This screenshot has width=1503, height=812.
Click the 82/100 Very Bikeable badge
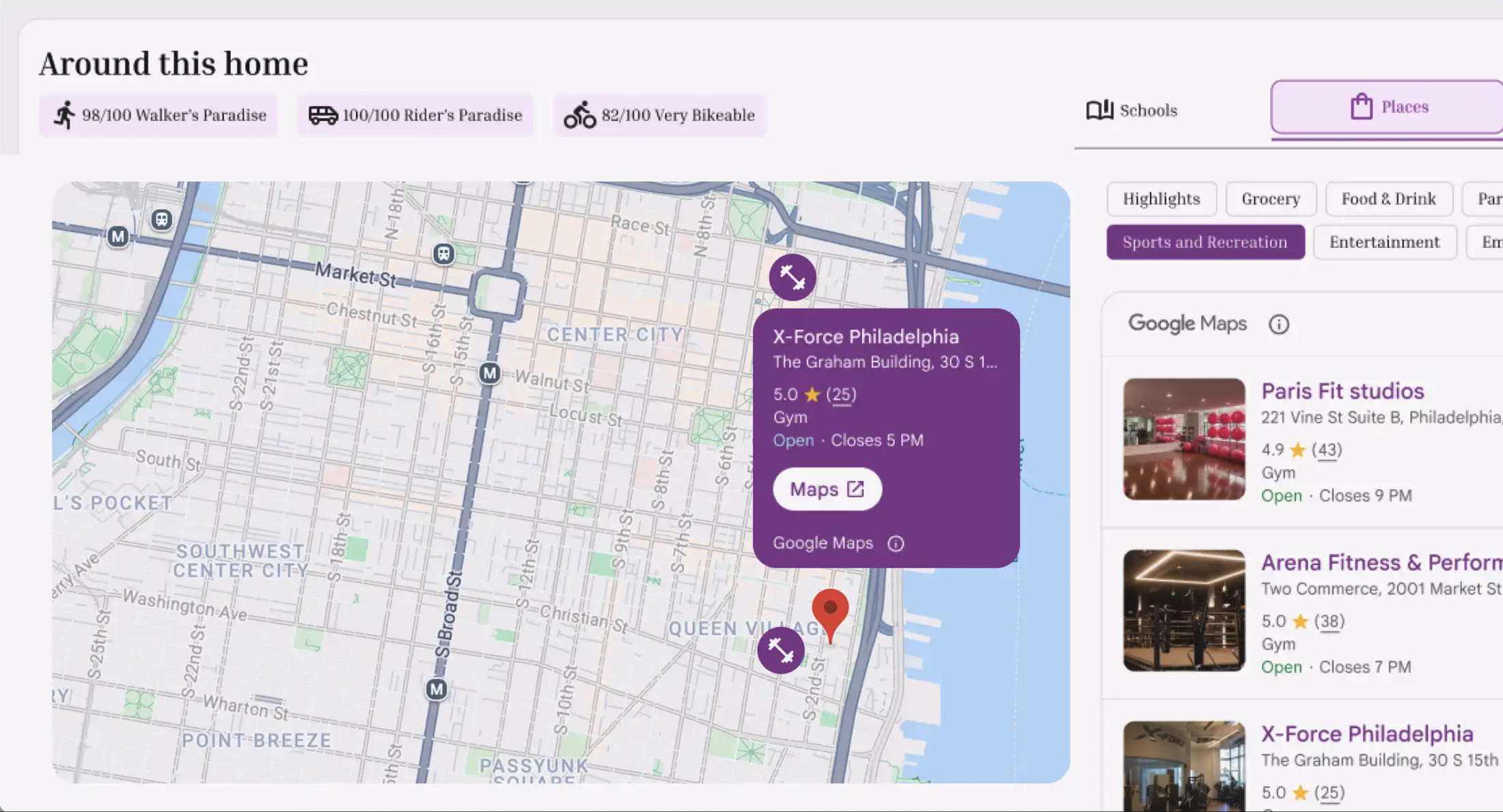[x=659, y=115]
